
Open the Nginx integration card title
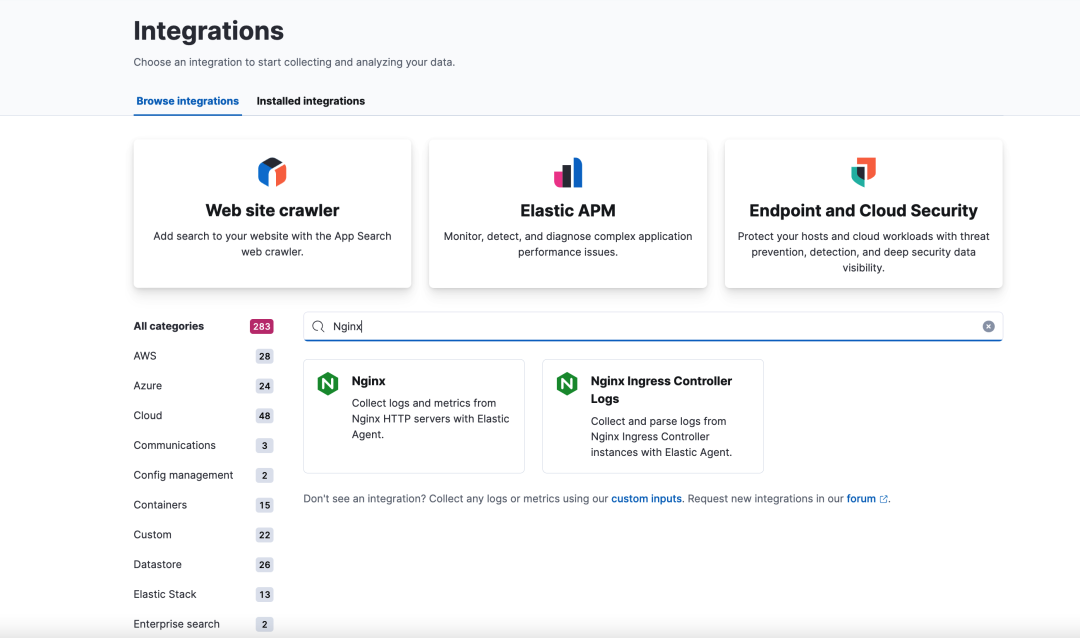(369, 381)
